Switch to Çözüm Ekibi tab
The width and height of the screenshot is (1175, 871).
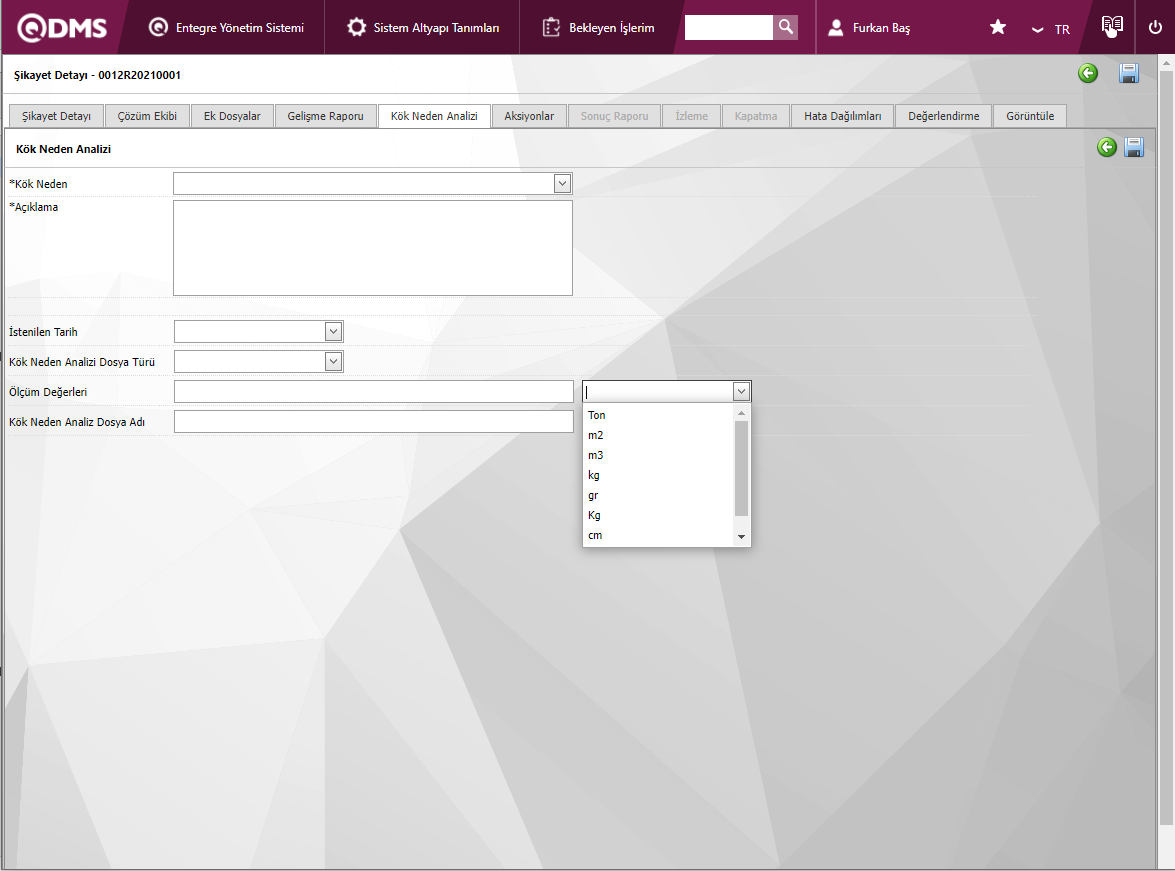point(147,116)
